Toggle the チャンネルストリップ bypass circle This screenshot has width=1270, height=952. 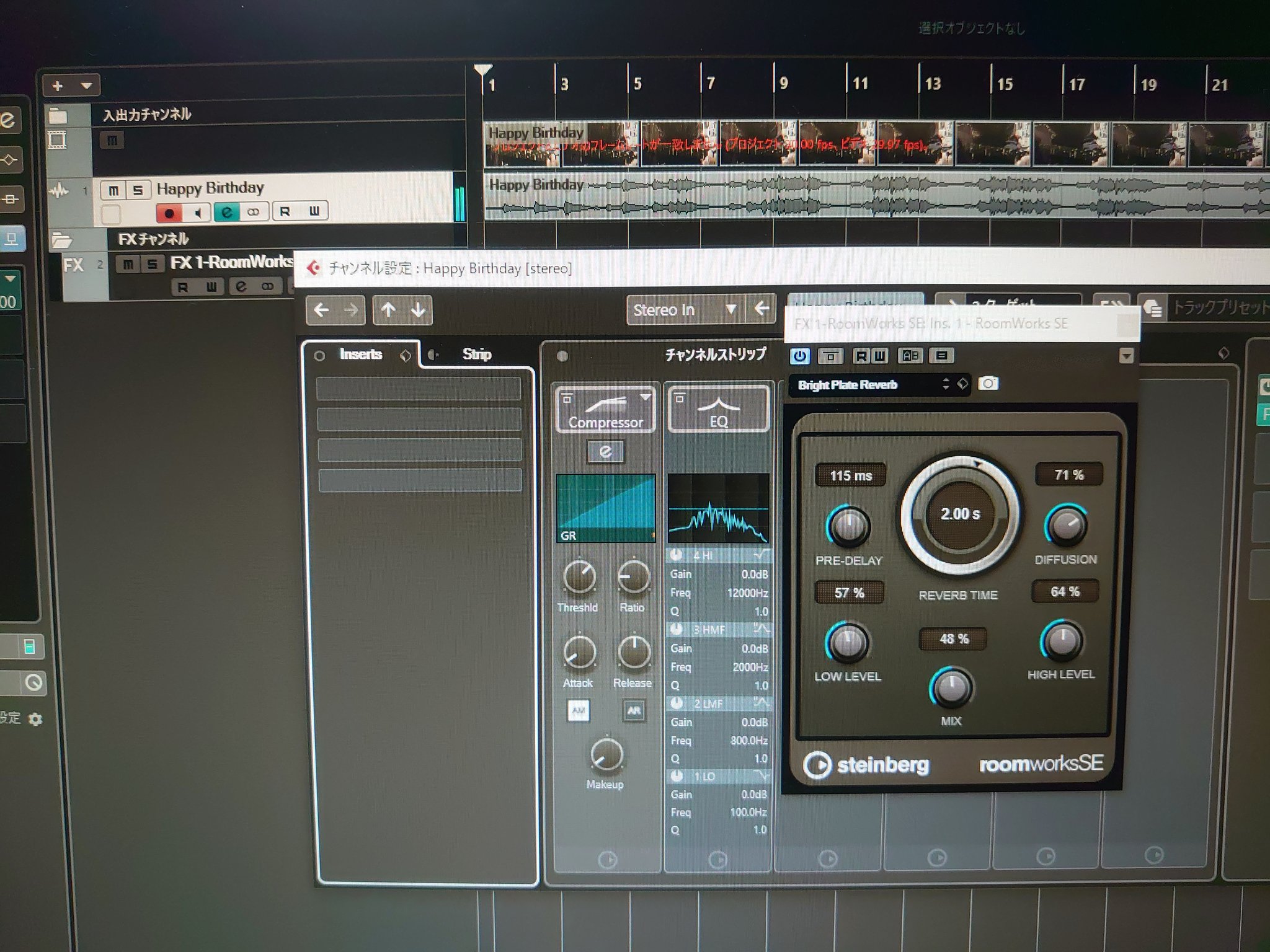[562, 356]
